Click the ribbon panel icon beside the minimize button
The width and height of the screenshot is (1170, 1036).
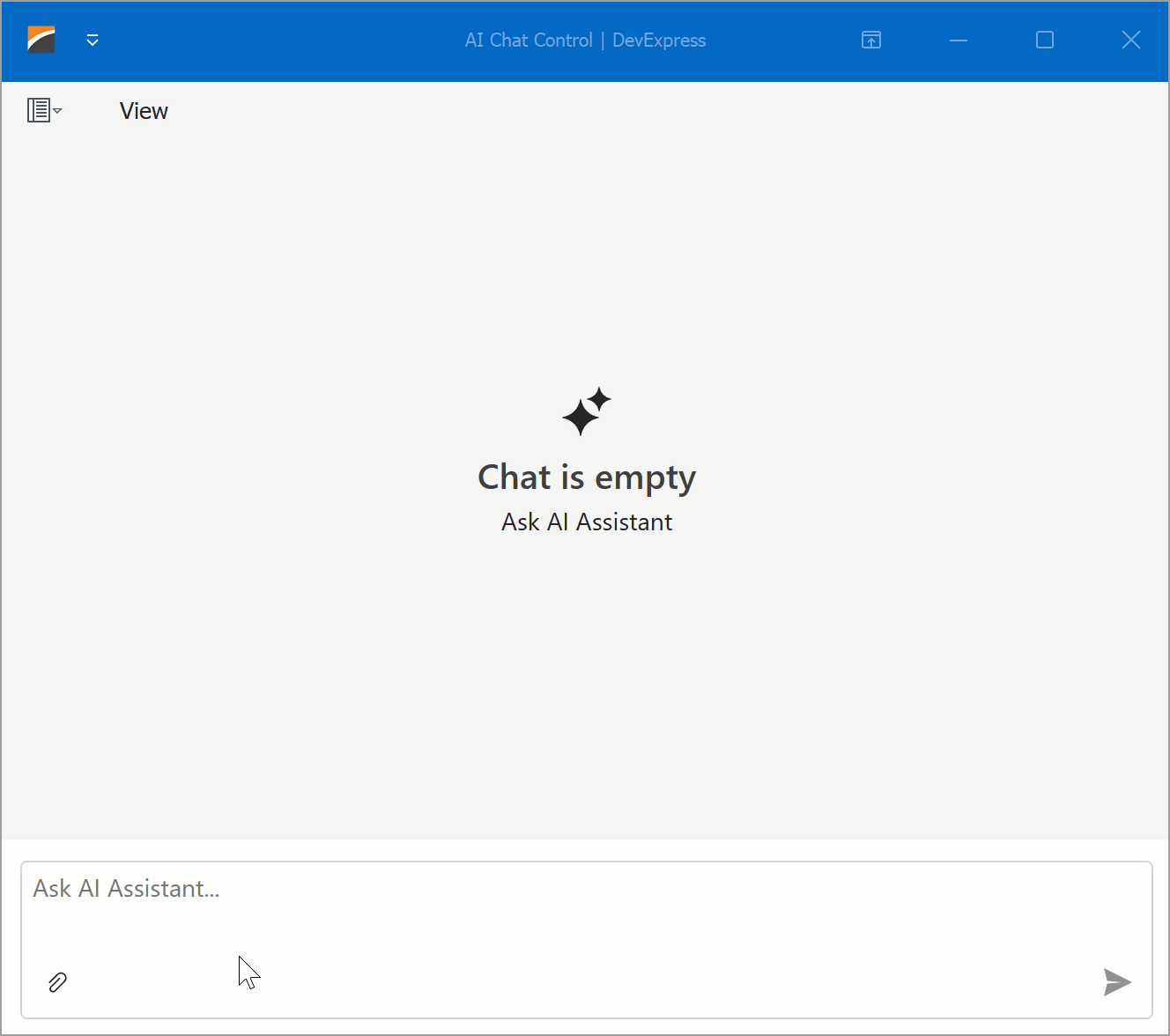(870, 40)
